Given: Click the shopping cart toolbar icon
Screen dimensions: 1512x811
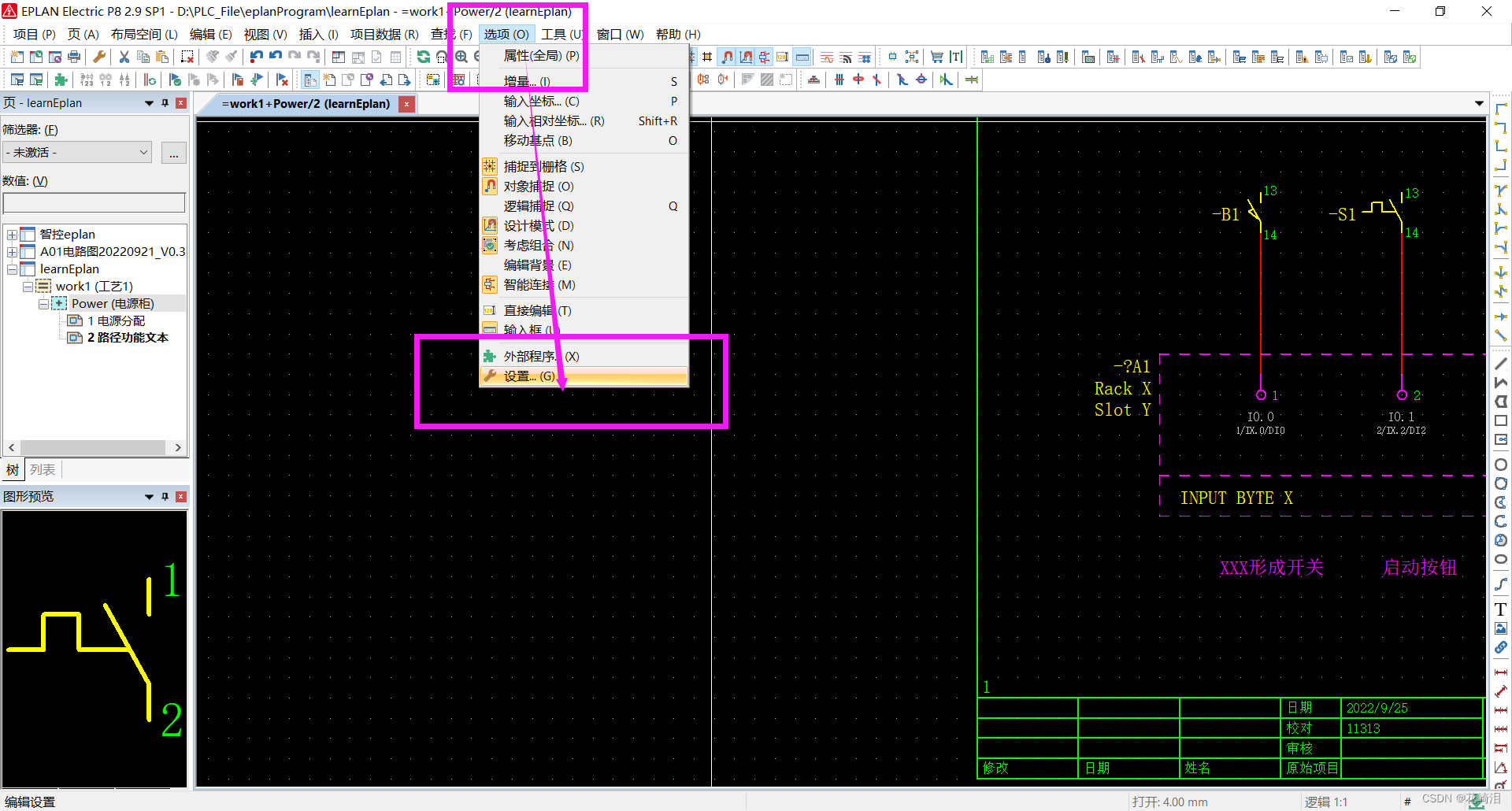Looking at the screenshot, I should coord(937,57).
